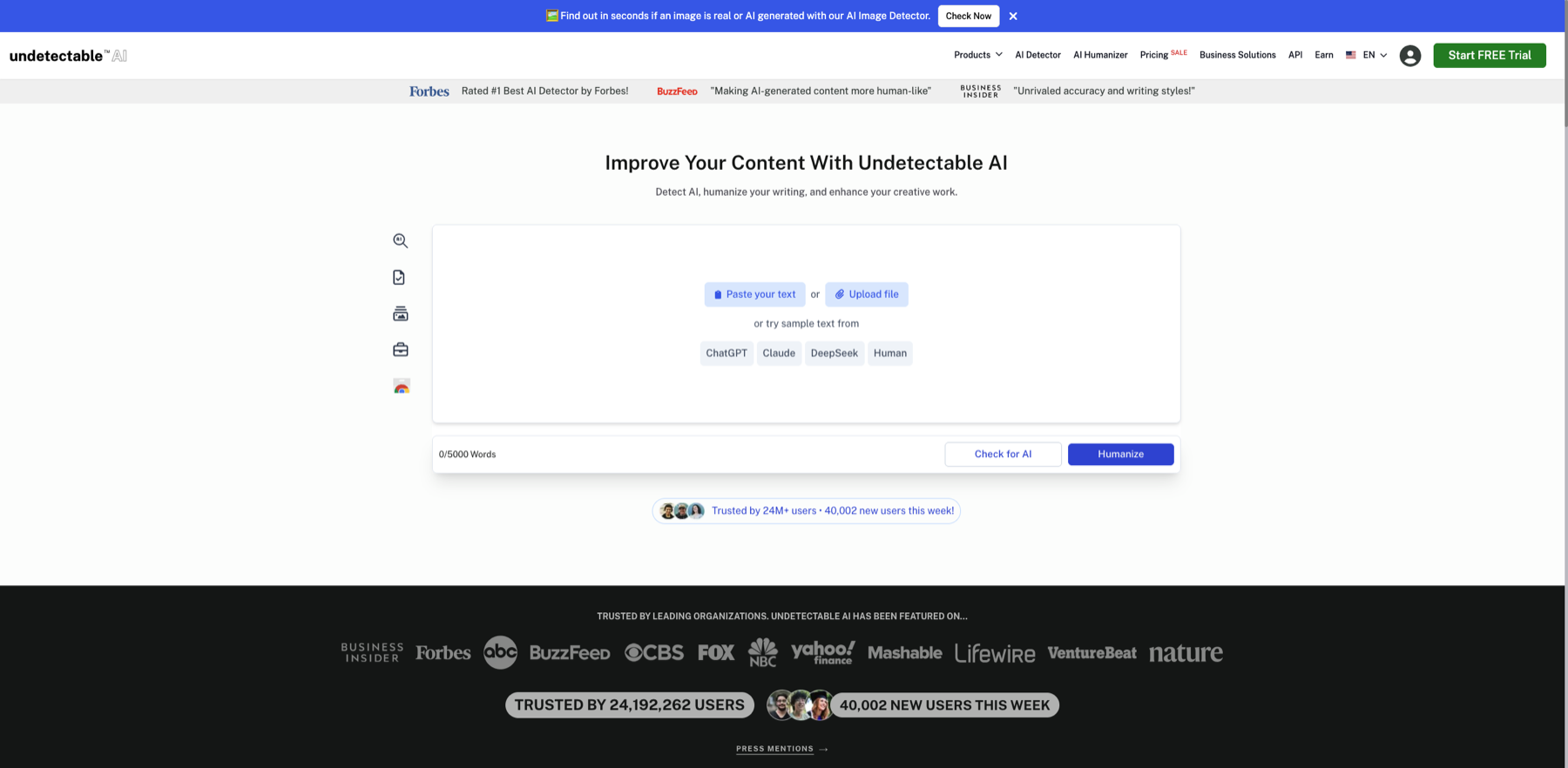The height and width of the screenshot is (768, 1568).
Task: Click the FOX logo in the featured strip
Action: coord(716,652)
